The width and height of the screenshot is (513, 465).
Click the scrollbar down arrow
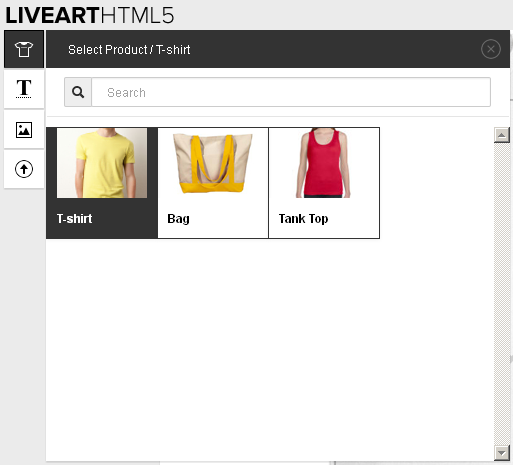pyautogui.click(x=502, y=453)
